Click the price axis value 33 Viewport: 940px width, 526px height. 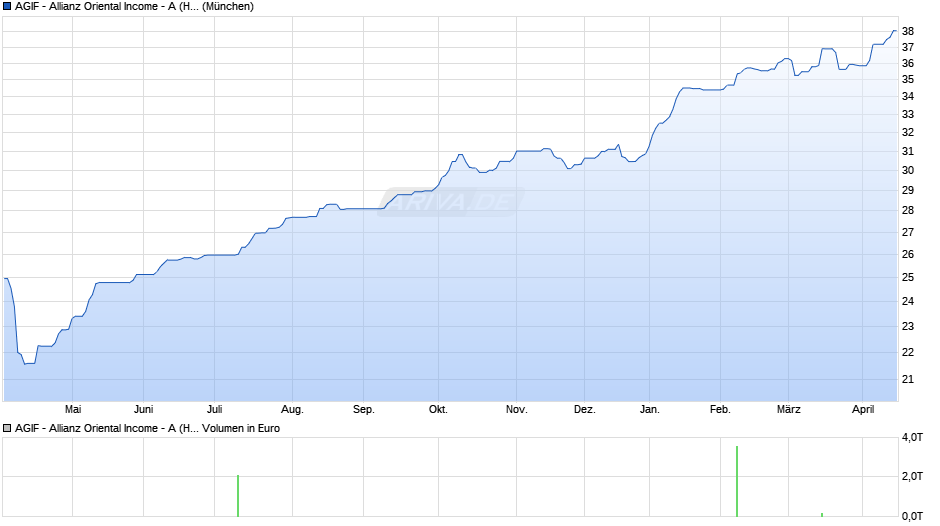pyautogui.click(x=908, y=114)
